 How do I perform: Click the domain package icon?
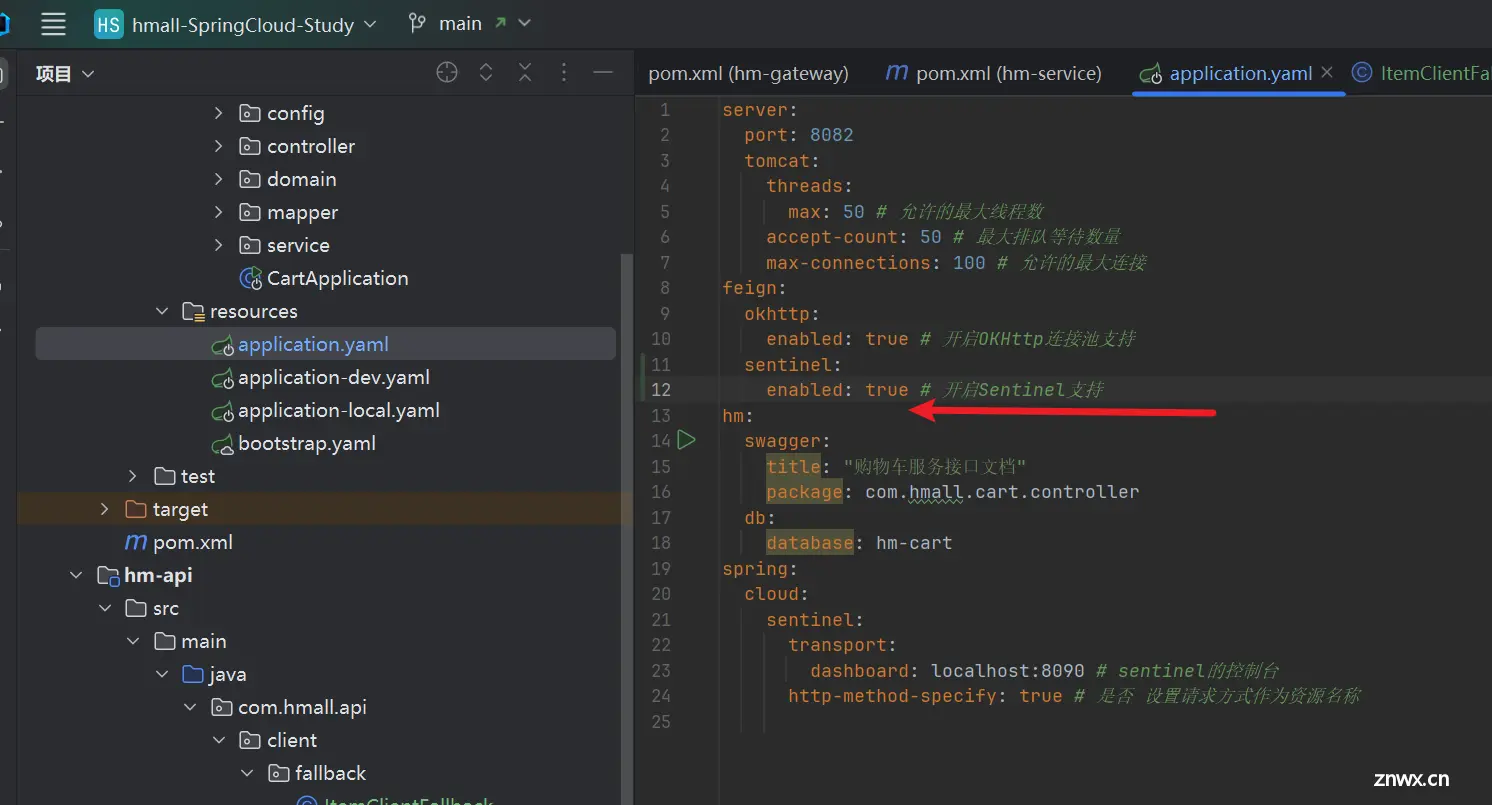click(x=250, y=179)
